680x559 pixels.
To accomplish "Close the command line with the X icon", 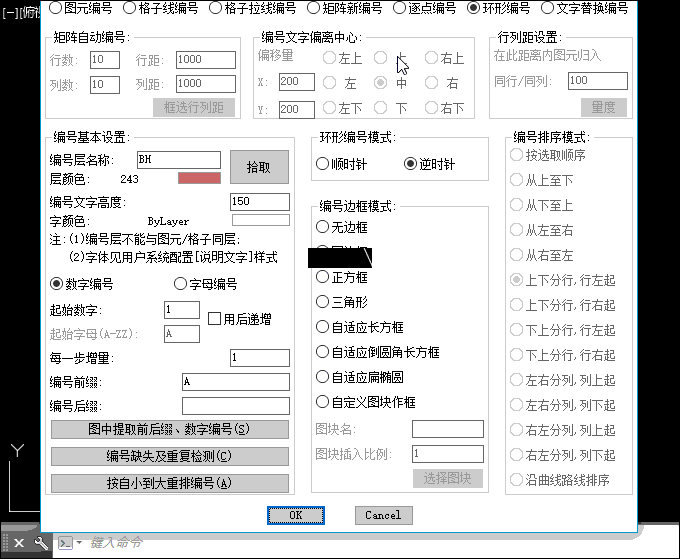I will [18, 543].
